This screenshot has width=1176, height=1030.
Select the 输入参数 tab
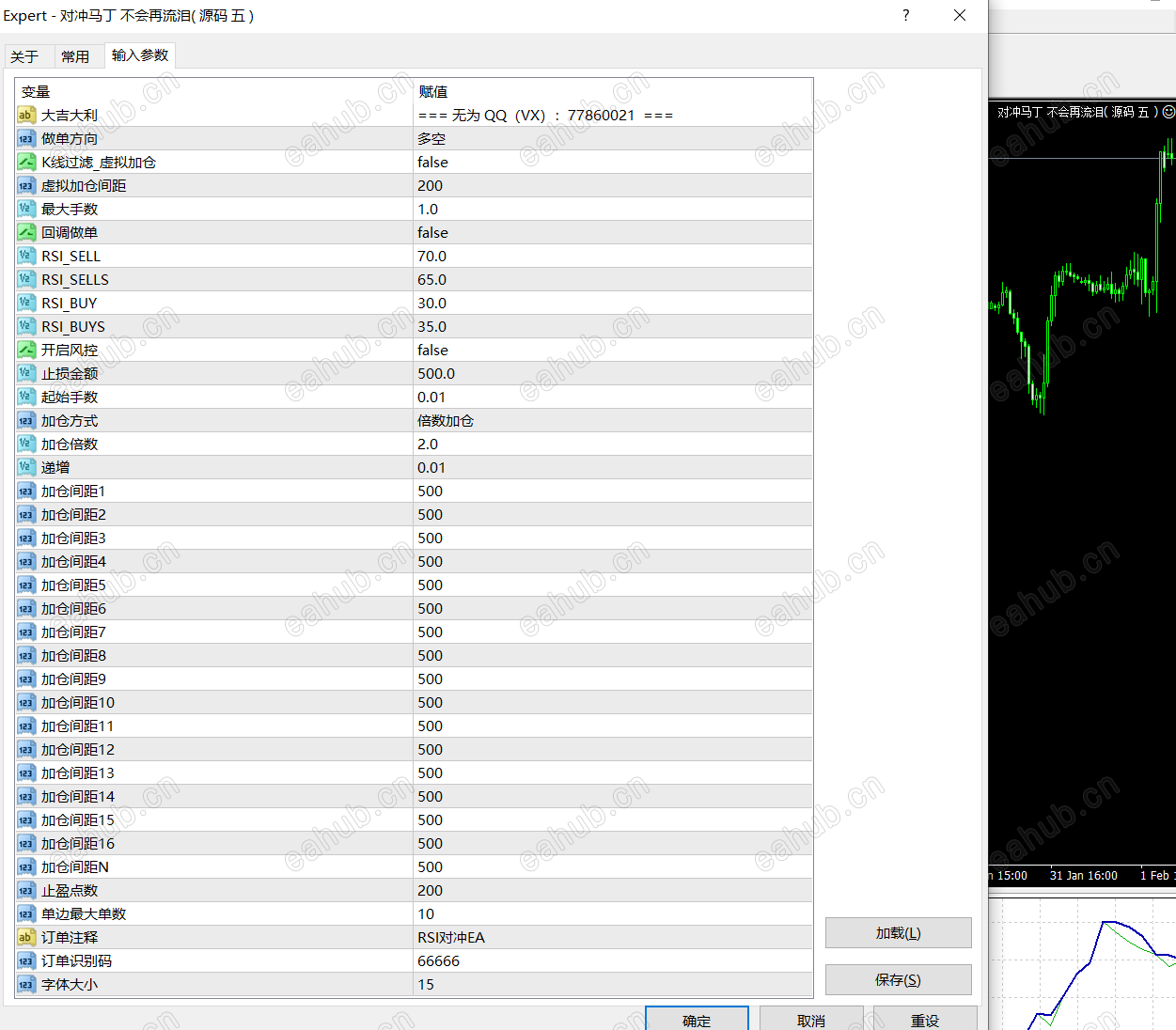(x=140, y=55)
